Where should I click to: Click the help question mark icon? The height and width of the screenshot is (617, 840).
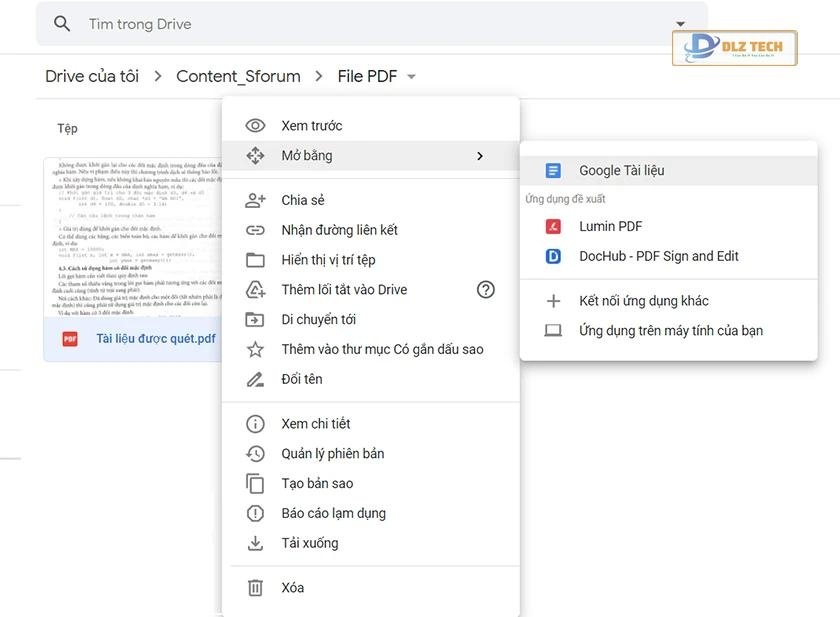[486, 290]
